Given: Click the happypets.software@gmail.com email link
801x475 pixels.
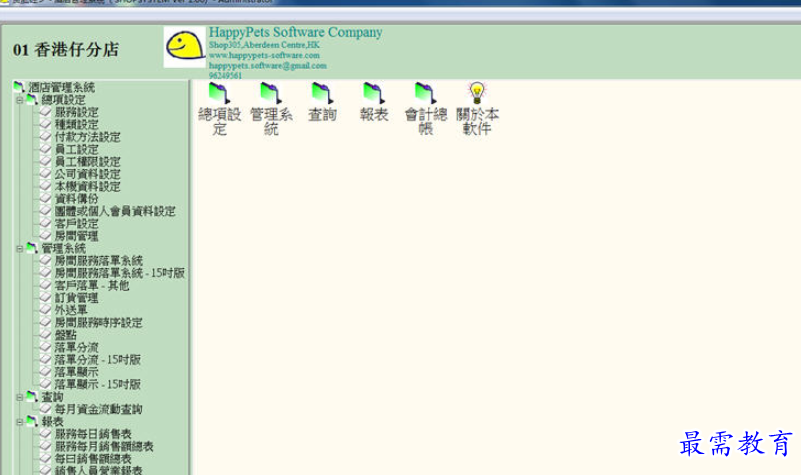Looking at the screenshot, I should (267, 65).
